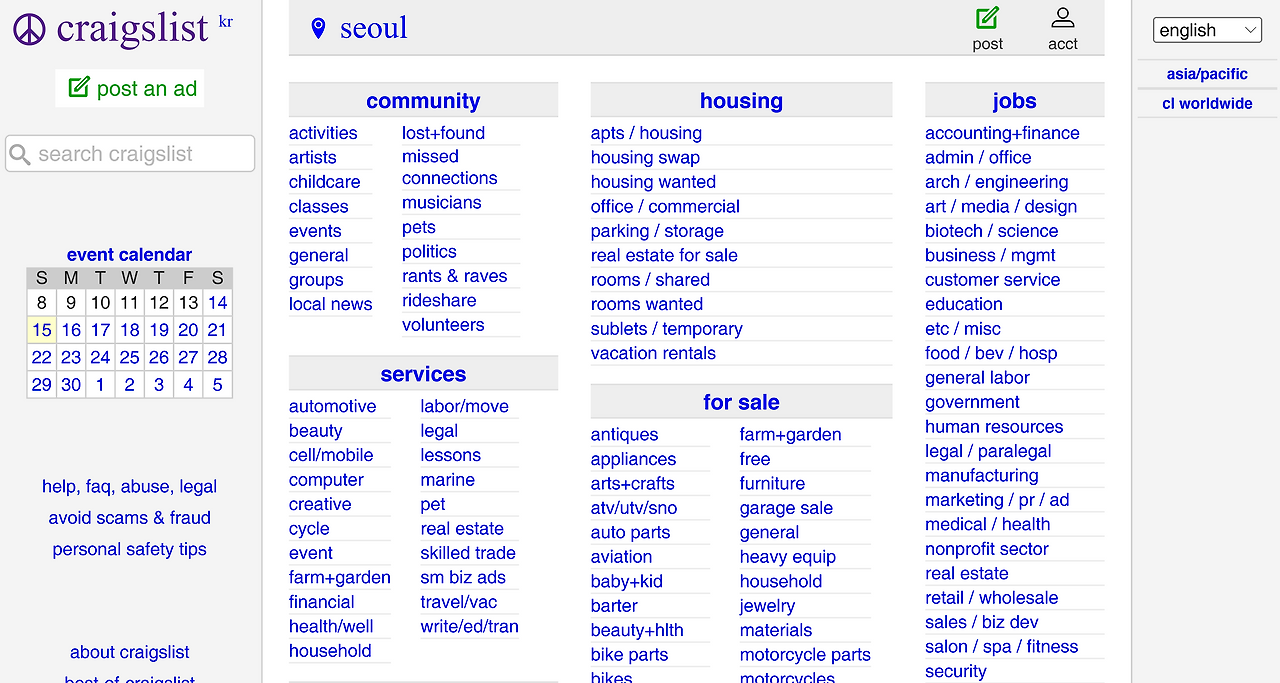The height and width of the screenshot is (683, 1280).
Task: Open the services section header
Action: [x=423, y=374]
